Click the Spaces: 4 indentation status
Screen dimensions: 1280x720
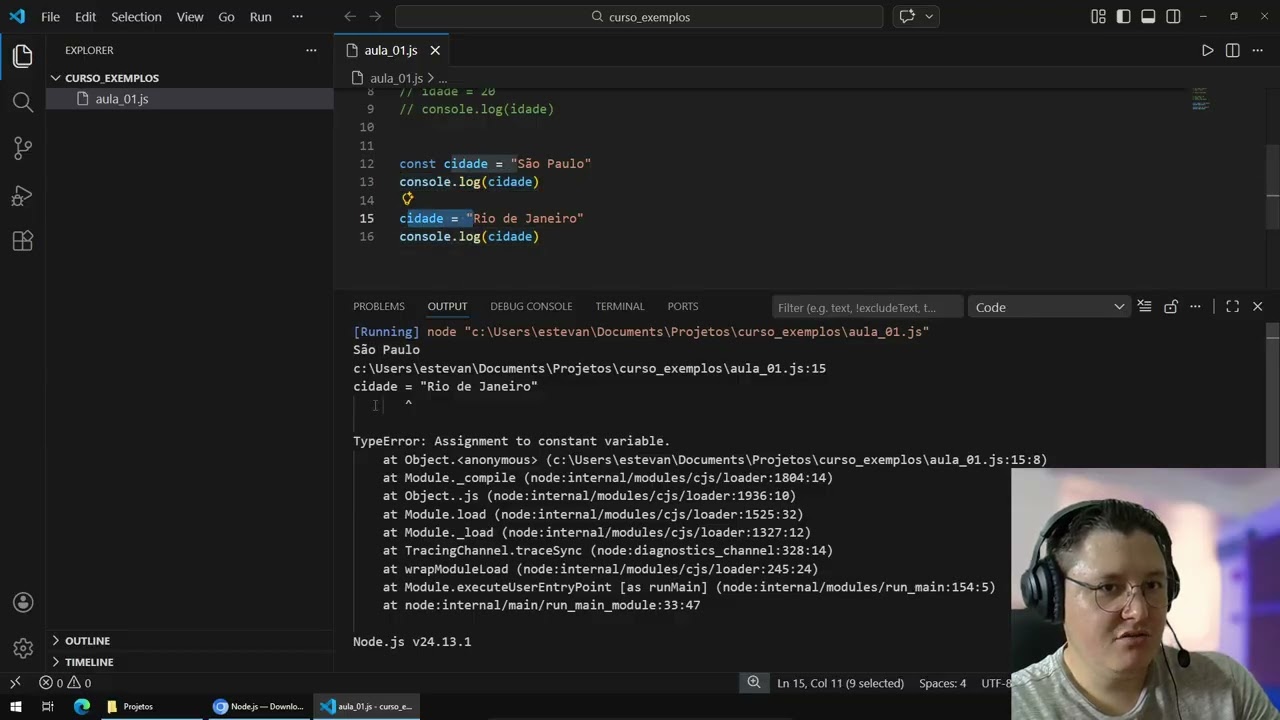click(943, 683)
